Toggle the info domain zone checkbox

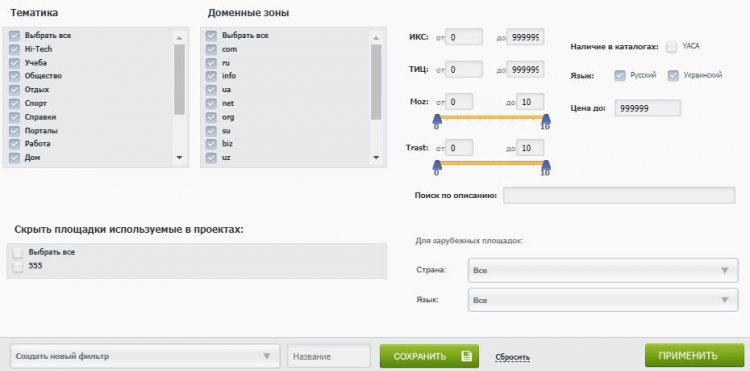click(211, 76)
